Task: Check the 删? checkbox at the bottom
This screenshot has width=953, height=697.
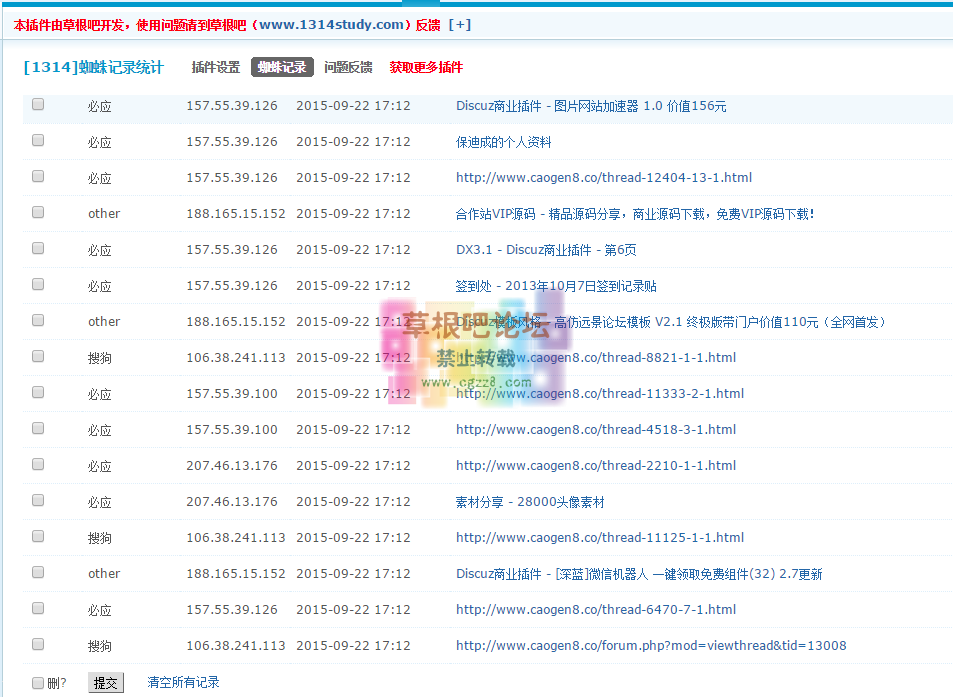Action: [x=37, y=681]
